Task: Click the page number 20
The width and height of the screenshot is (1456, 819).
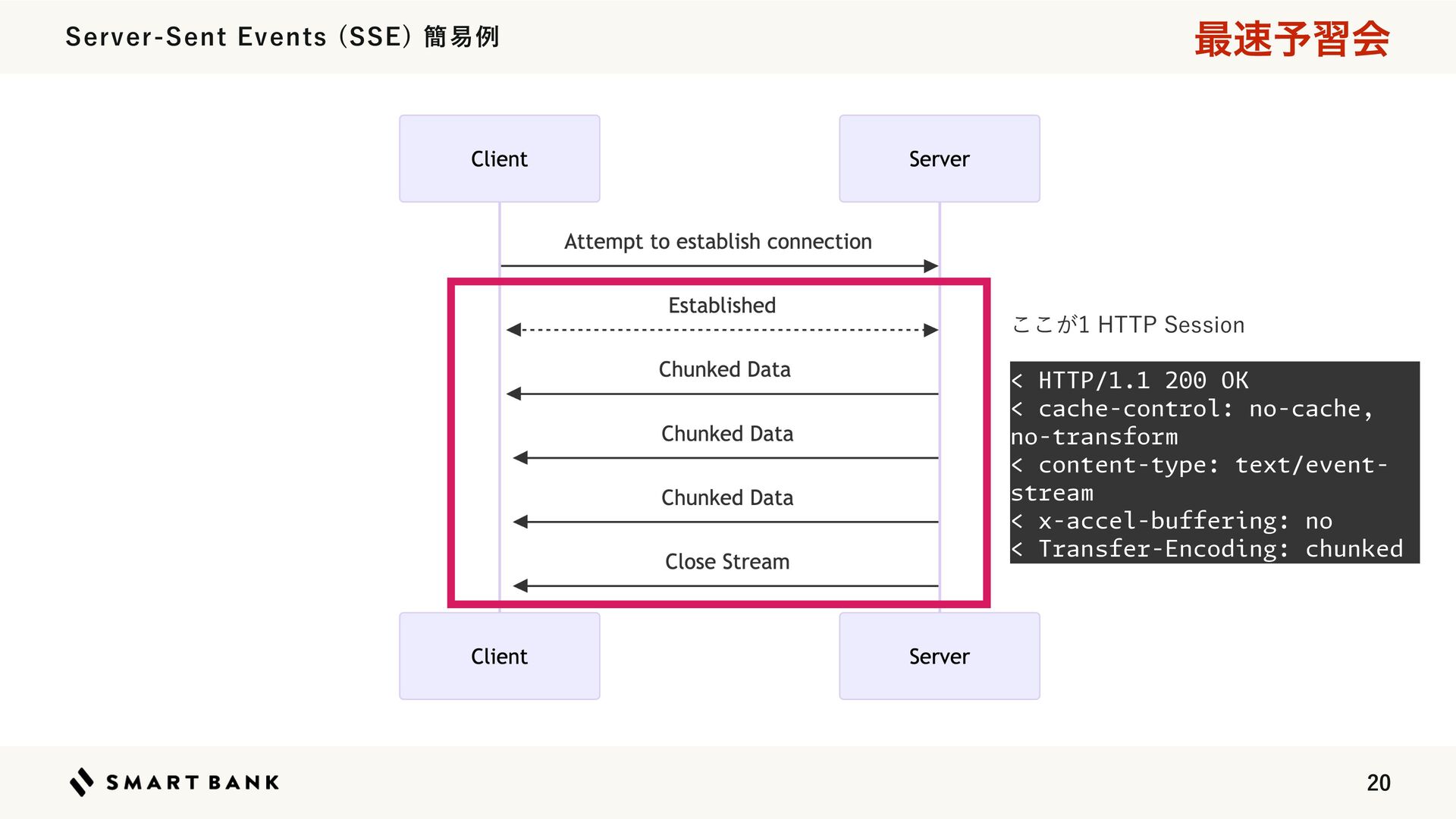Action: click(1378, 783)
